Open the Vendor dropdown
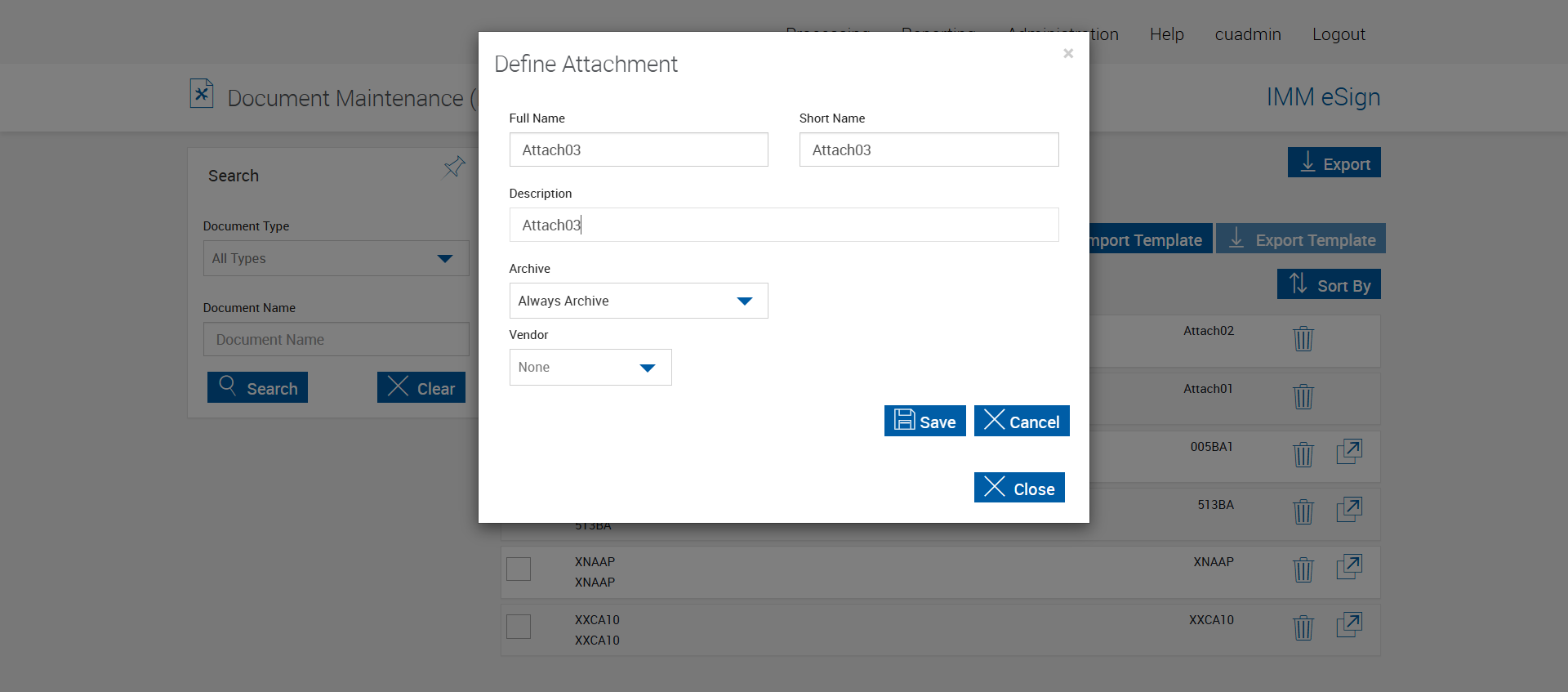 point(590,367)
